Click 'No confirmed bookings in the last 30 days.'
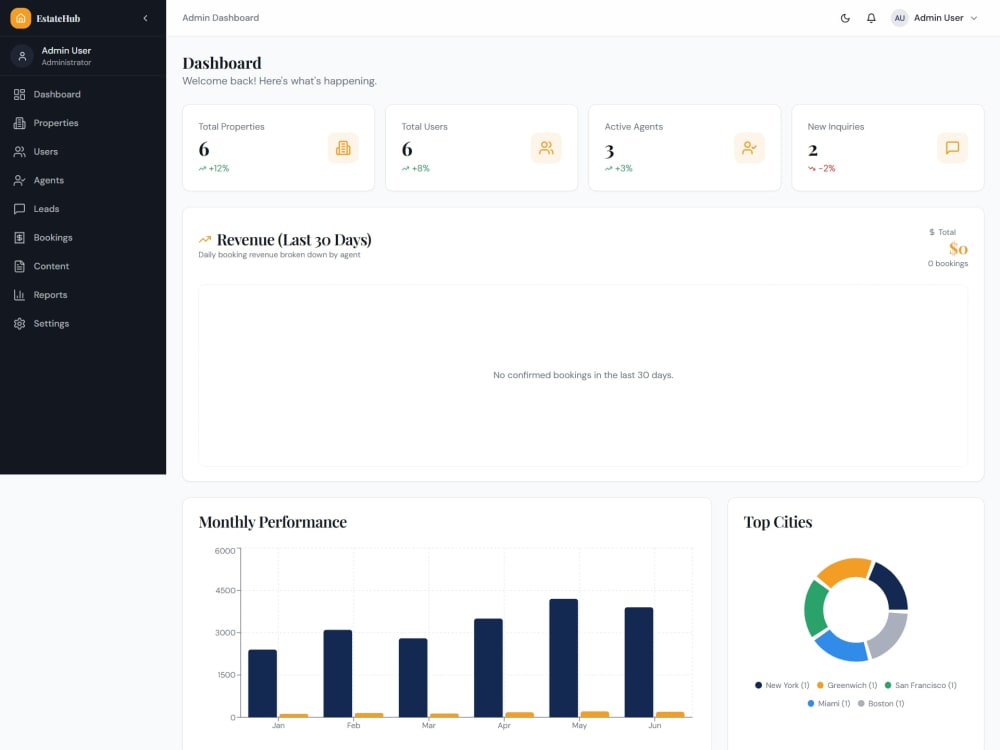 pyautogui.click(x=583, y=375)
